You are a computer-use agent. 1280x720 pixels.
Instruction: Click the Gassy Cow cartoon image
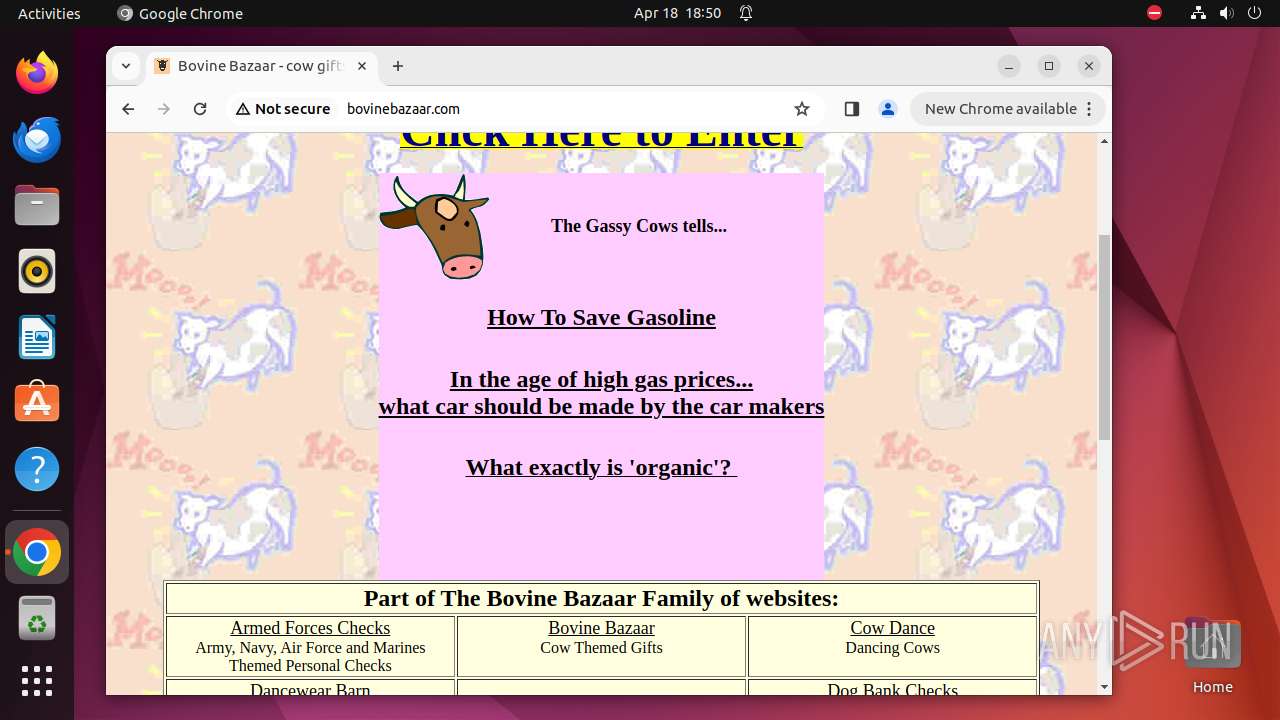434,227
